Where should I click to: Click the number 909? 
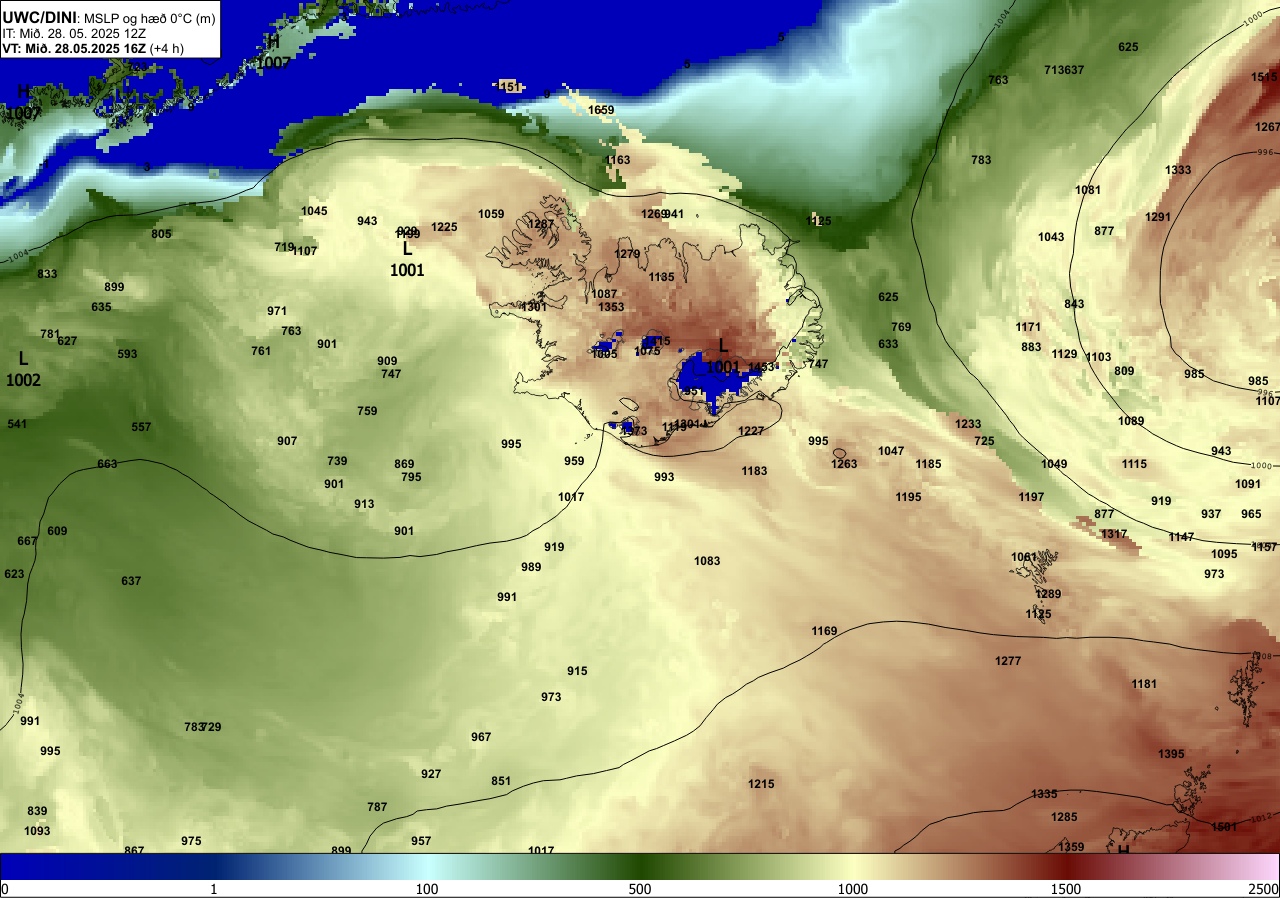click(x=387, y=361)
